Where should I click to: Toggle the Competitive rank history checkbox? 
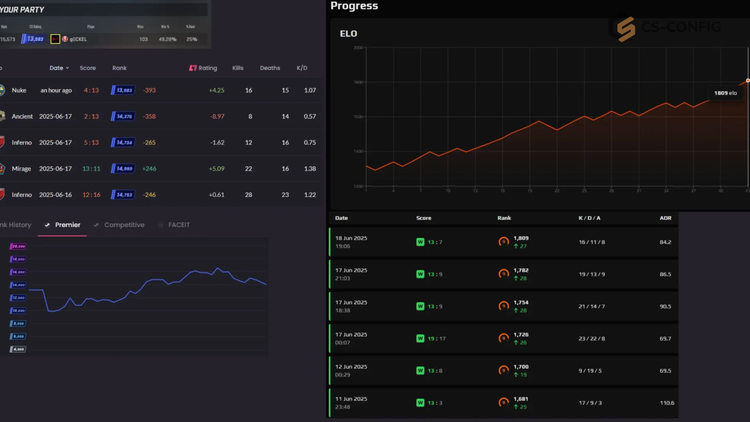pos(96,225)
